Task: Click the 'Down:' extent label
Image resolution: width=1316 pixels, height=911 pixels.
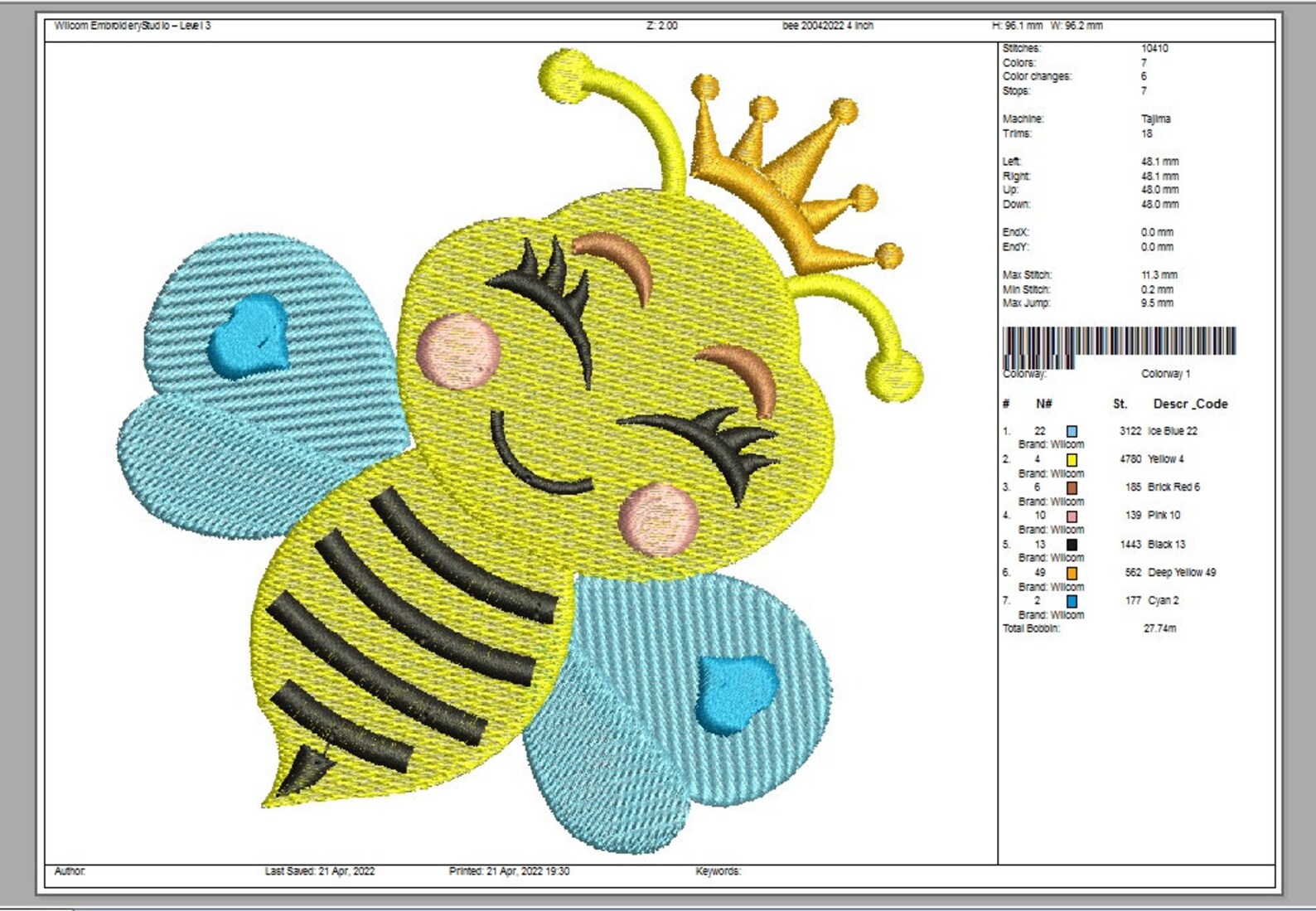Action: pos(1016,204)
